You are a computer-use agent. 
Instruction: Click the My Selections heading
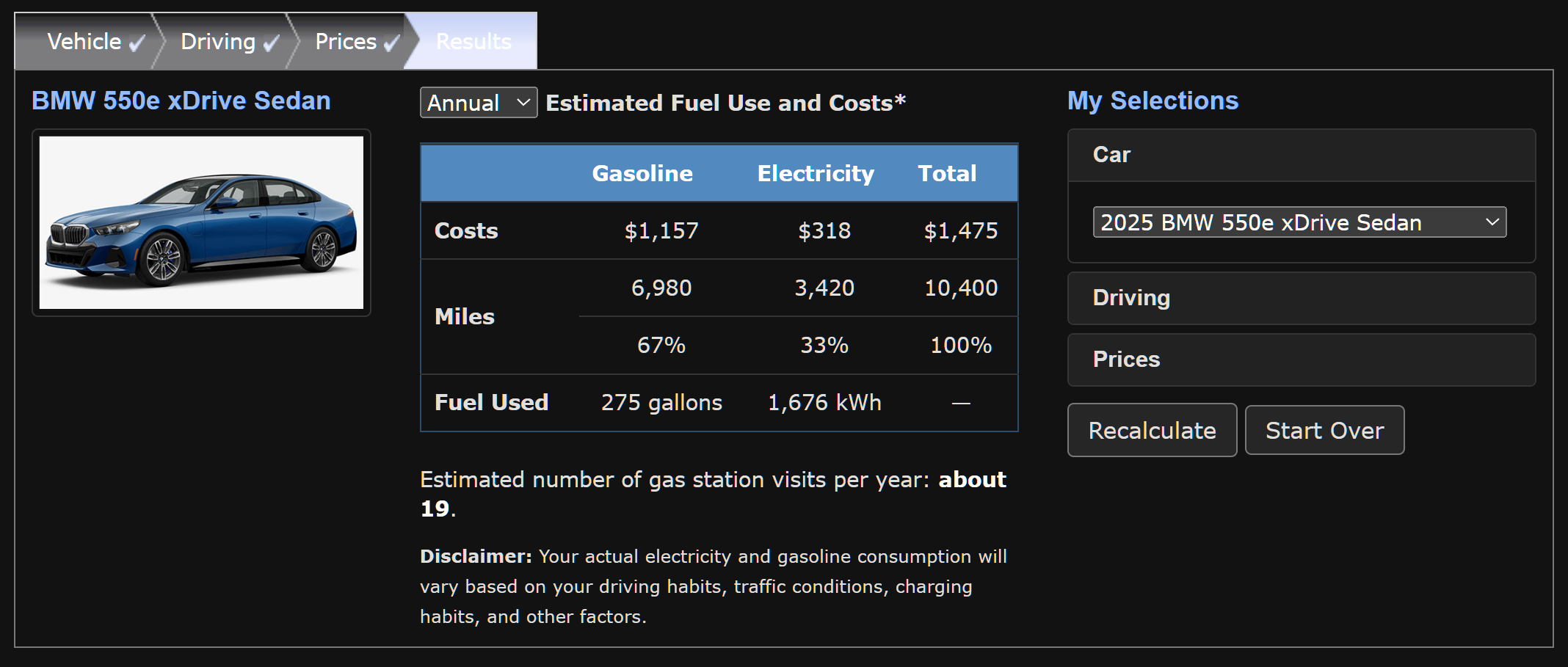point(1153,101)
